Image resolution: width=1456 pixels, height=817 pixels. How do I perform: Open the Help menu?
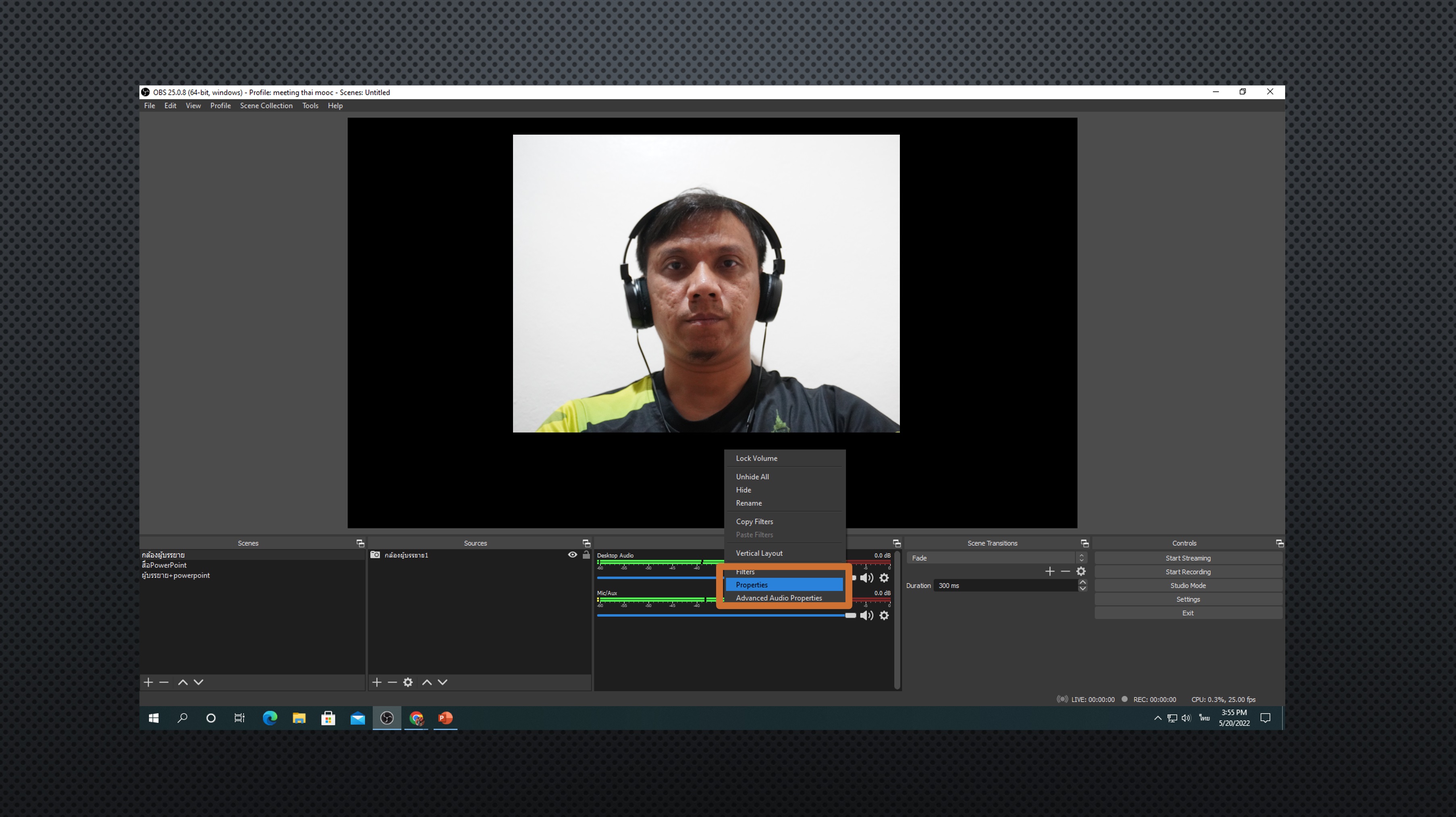(335, 106)
